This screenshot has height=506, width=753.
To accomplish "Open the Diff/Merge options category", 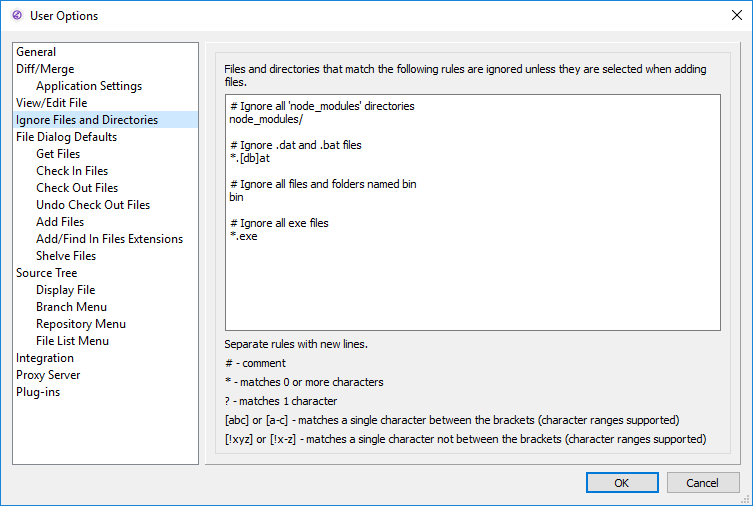I will pos(45,69).
